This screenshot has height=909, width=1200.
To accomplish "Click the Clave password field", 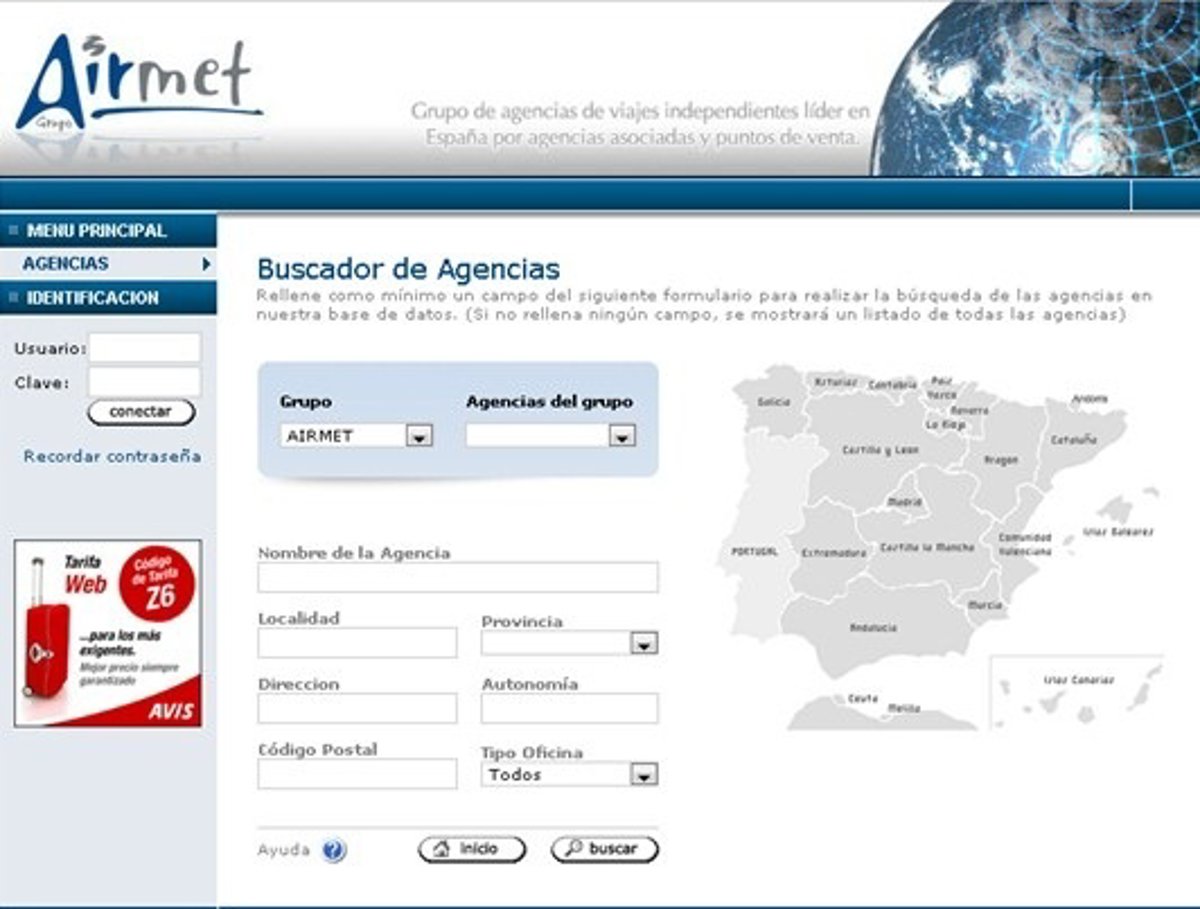I will click(x=144, y=382).
